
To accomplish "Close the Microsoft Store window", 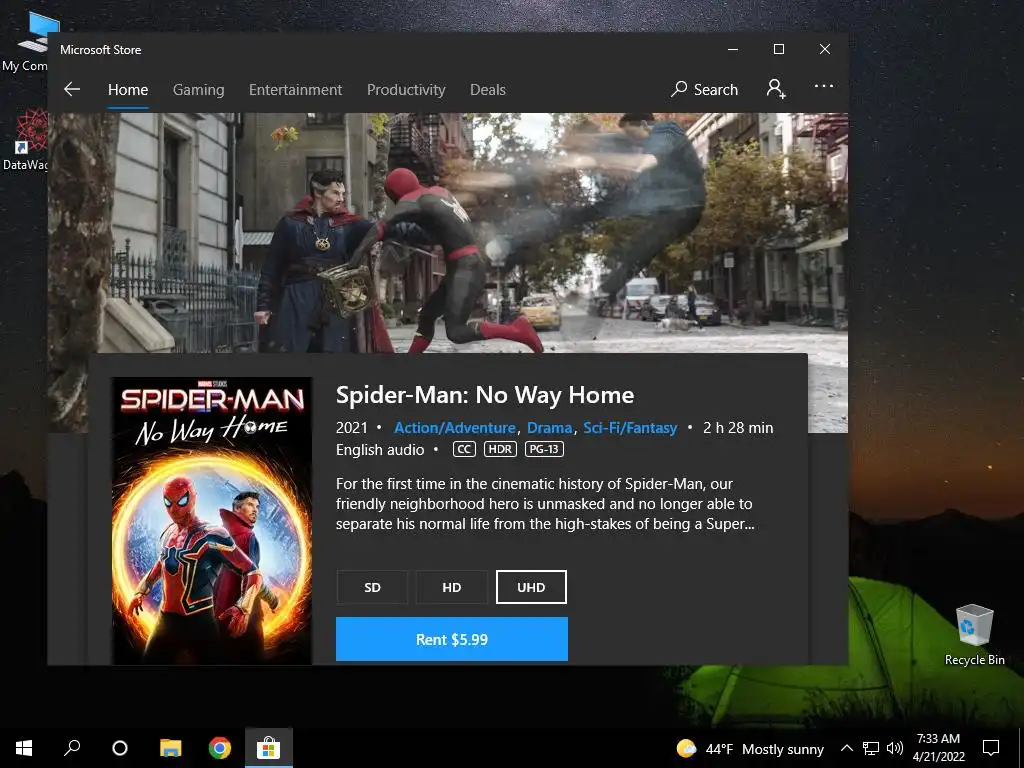I will (825, 50).
